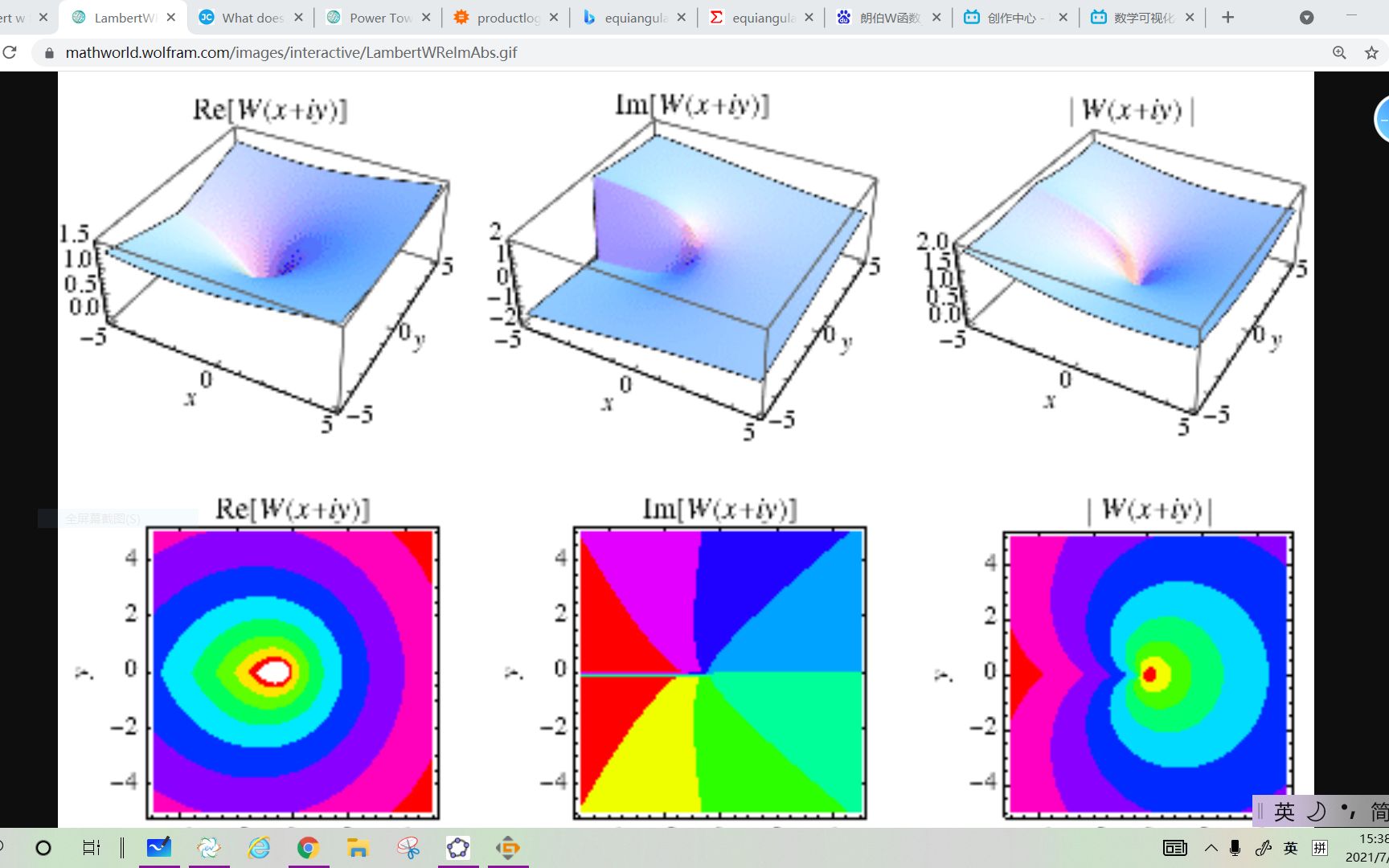Open the Power Tow browser tab
The height and width of the screenshot is (868, 1389).
(x=378, y=17)
